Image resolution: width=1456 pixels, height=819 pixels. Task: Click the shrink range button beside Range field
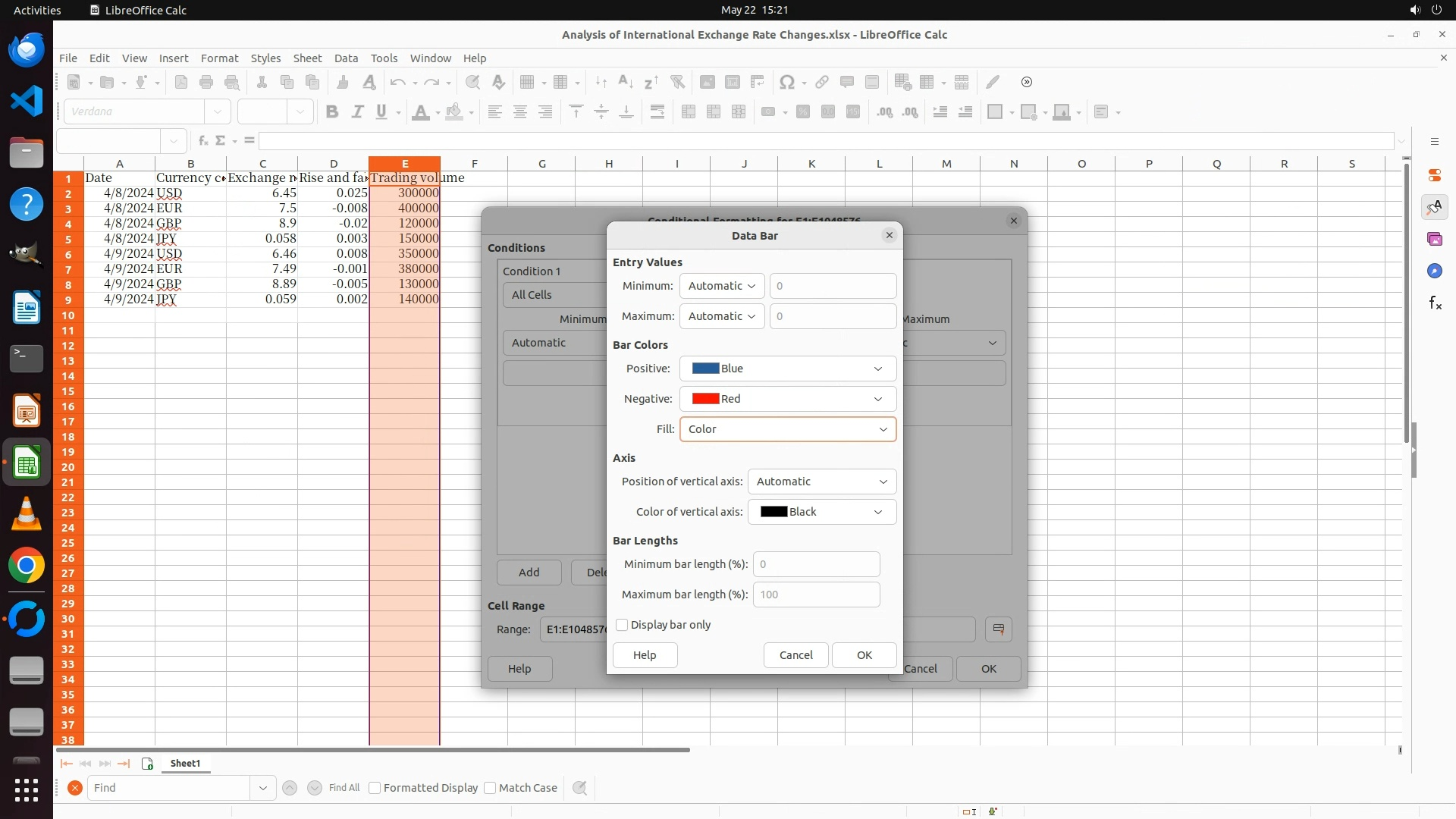[x=998, y=629]
